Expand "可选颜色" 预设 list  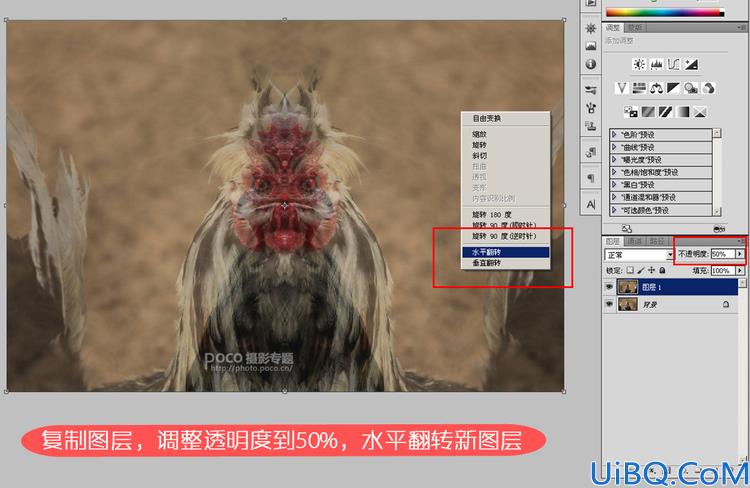(614, 210)
